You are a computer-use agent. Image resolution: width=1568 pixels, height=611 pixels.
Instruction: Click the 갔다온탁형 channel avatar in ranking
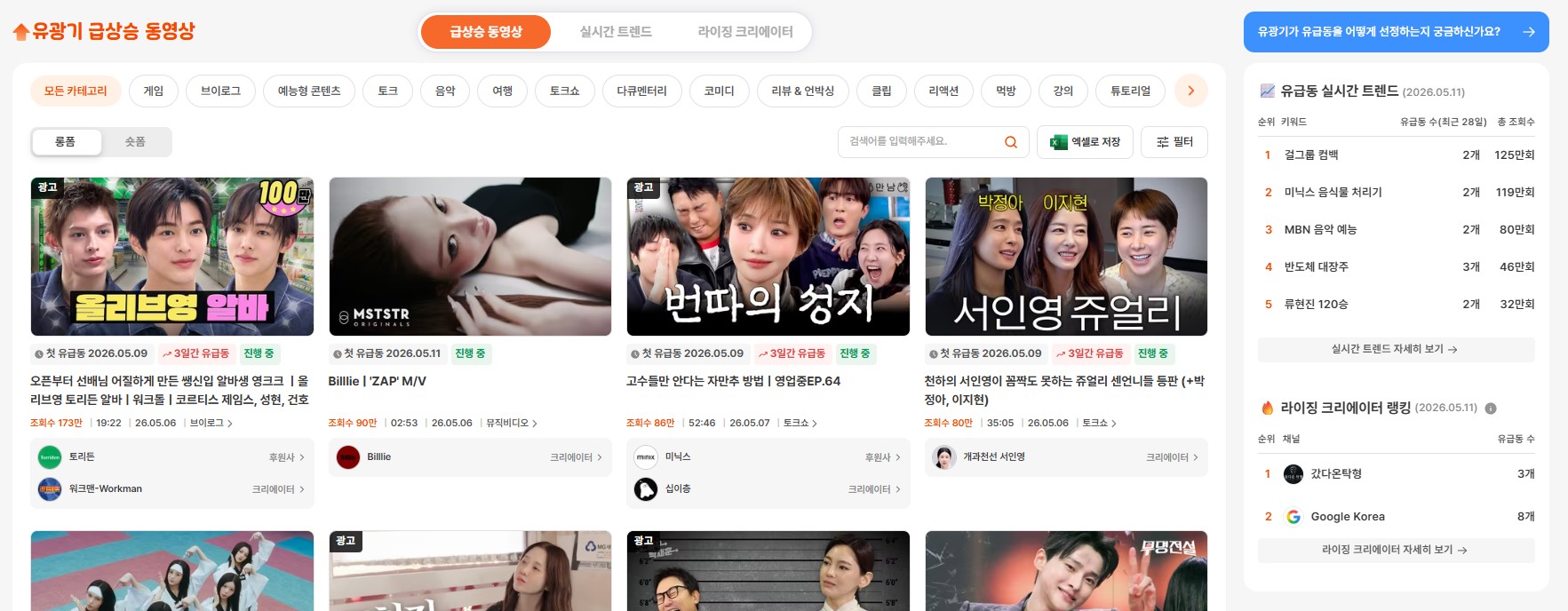pyautogui.click(x=1293, y=474)
